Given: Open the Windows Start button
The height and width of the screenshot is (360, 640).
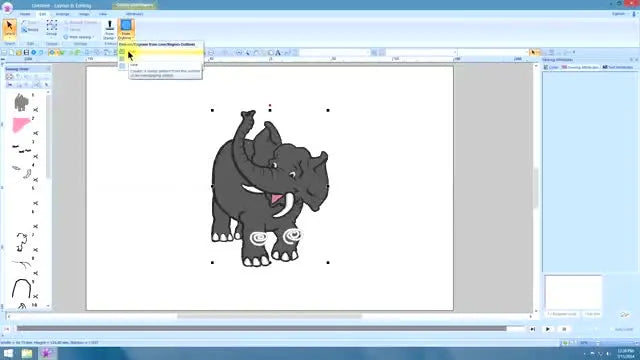Looking at the screenshot, I should pos(8,353).
